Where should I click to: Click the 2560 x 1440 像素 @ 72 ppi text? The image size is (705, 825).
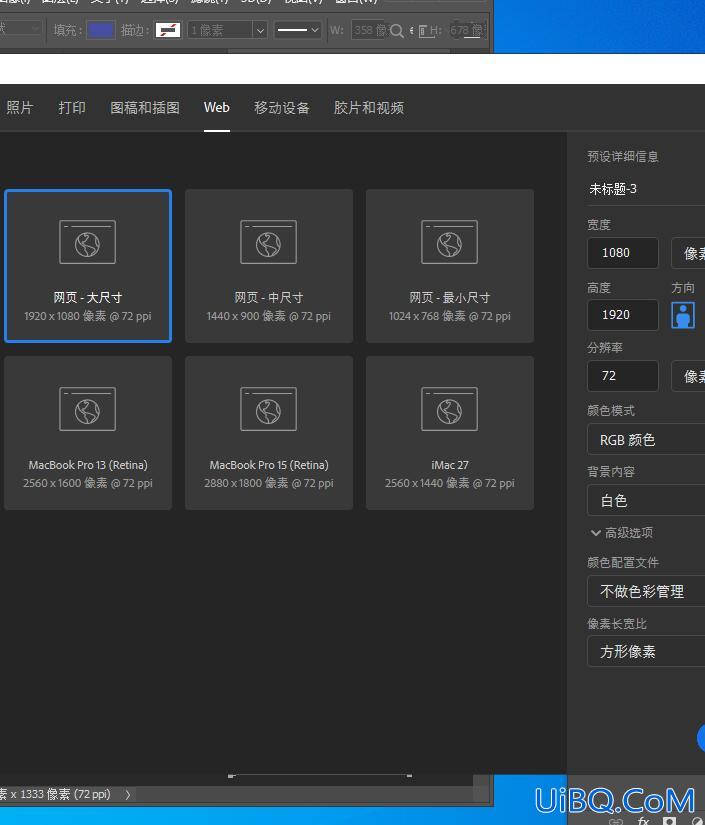click(450, 483)
